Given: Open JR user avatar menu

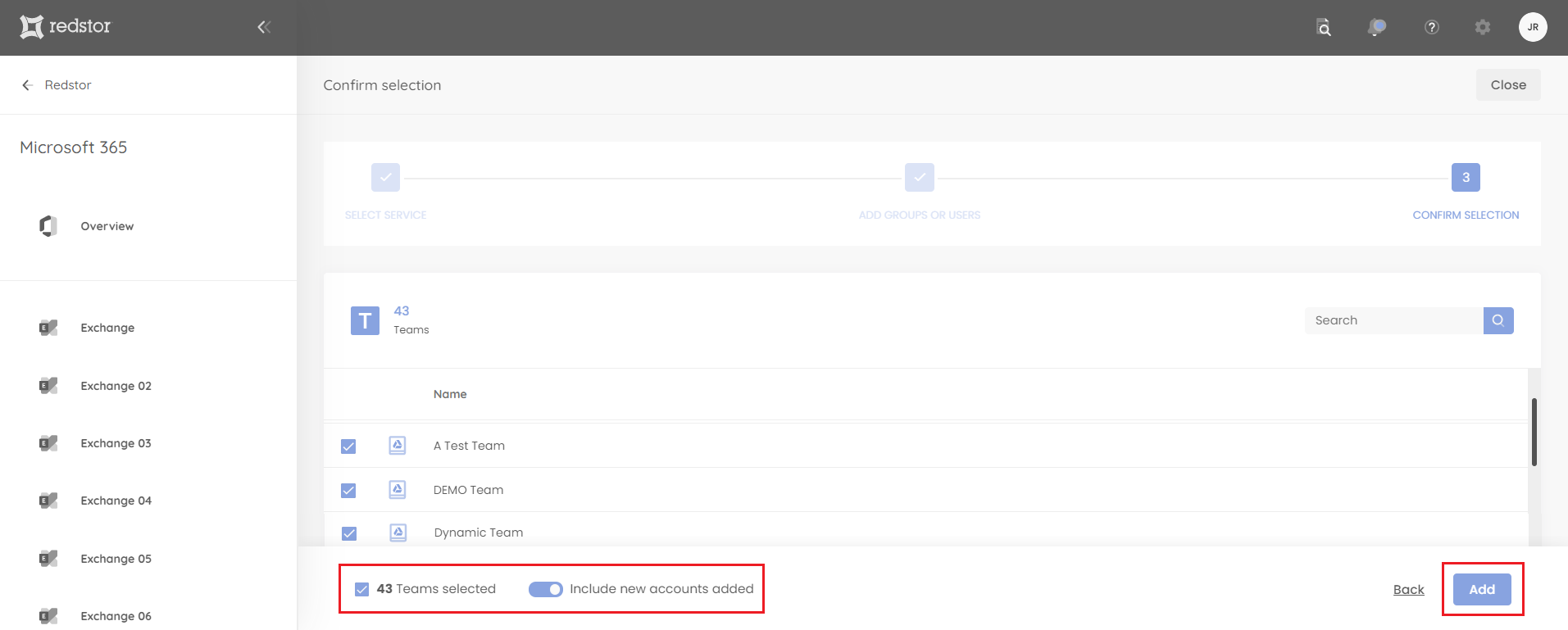Looking at the screenshot, I should tap(1533, 27).
